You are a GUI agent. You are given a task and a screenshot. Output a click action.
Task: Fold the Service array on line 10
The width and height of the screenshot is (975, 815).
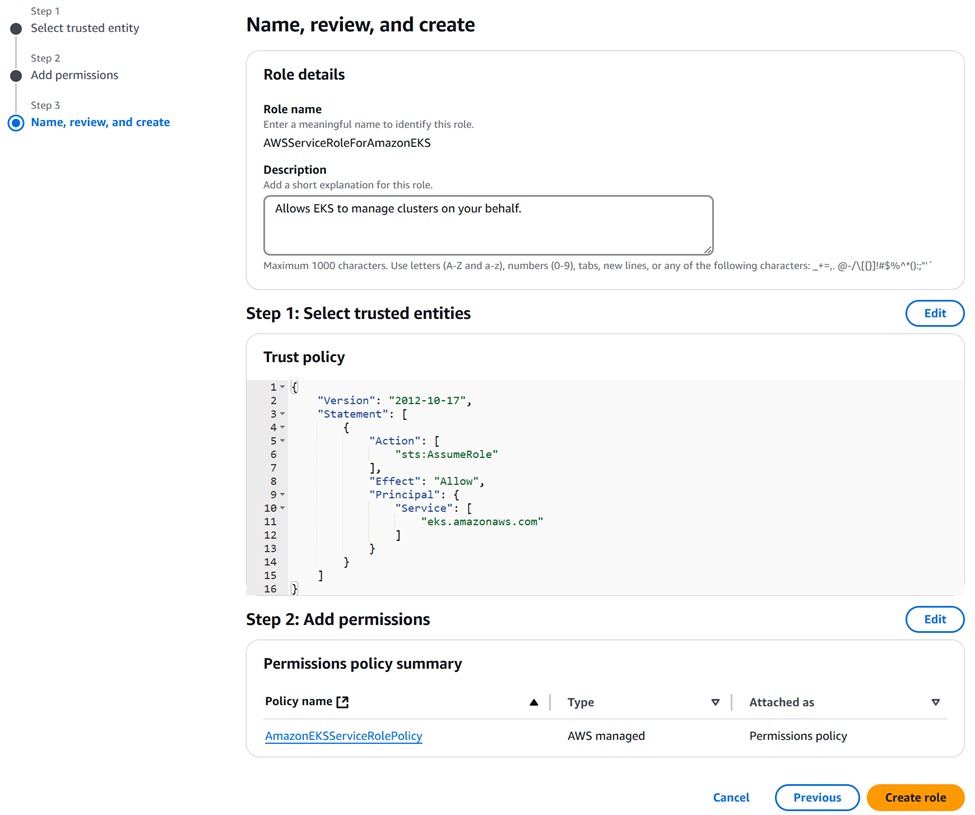282,508
